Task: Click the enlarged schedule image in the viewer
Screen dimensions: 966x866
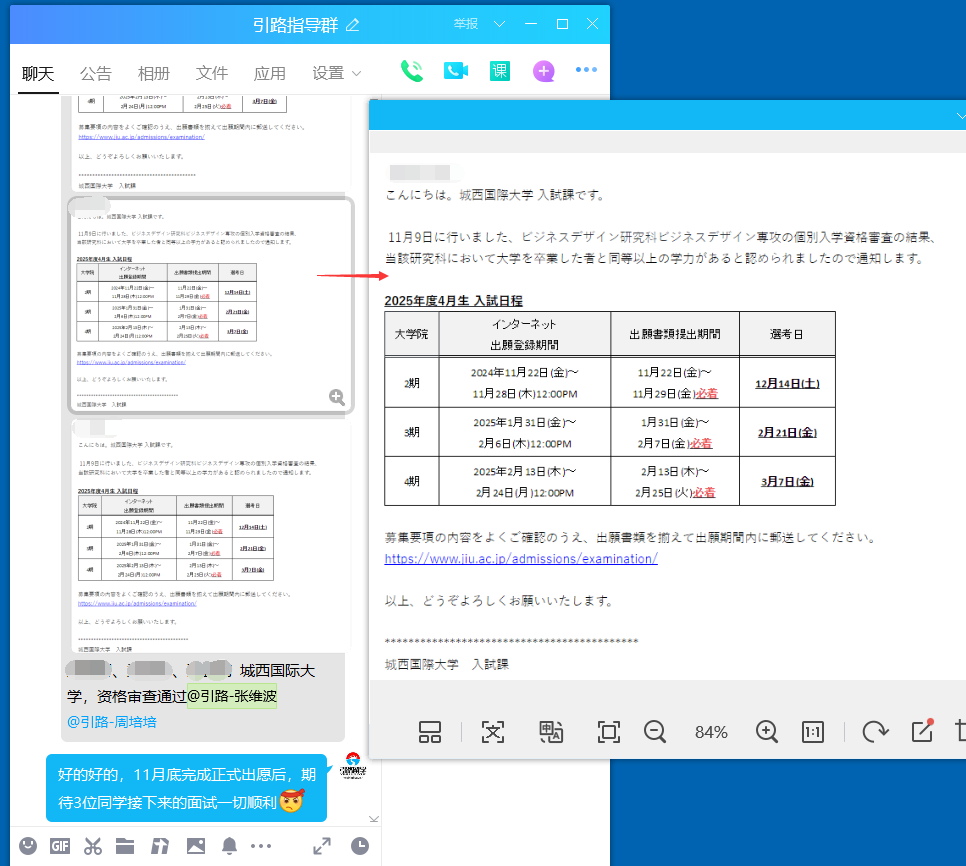Action: (x=667, y=418)
